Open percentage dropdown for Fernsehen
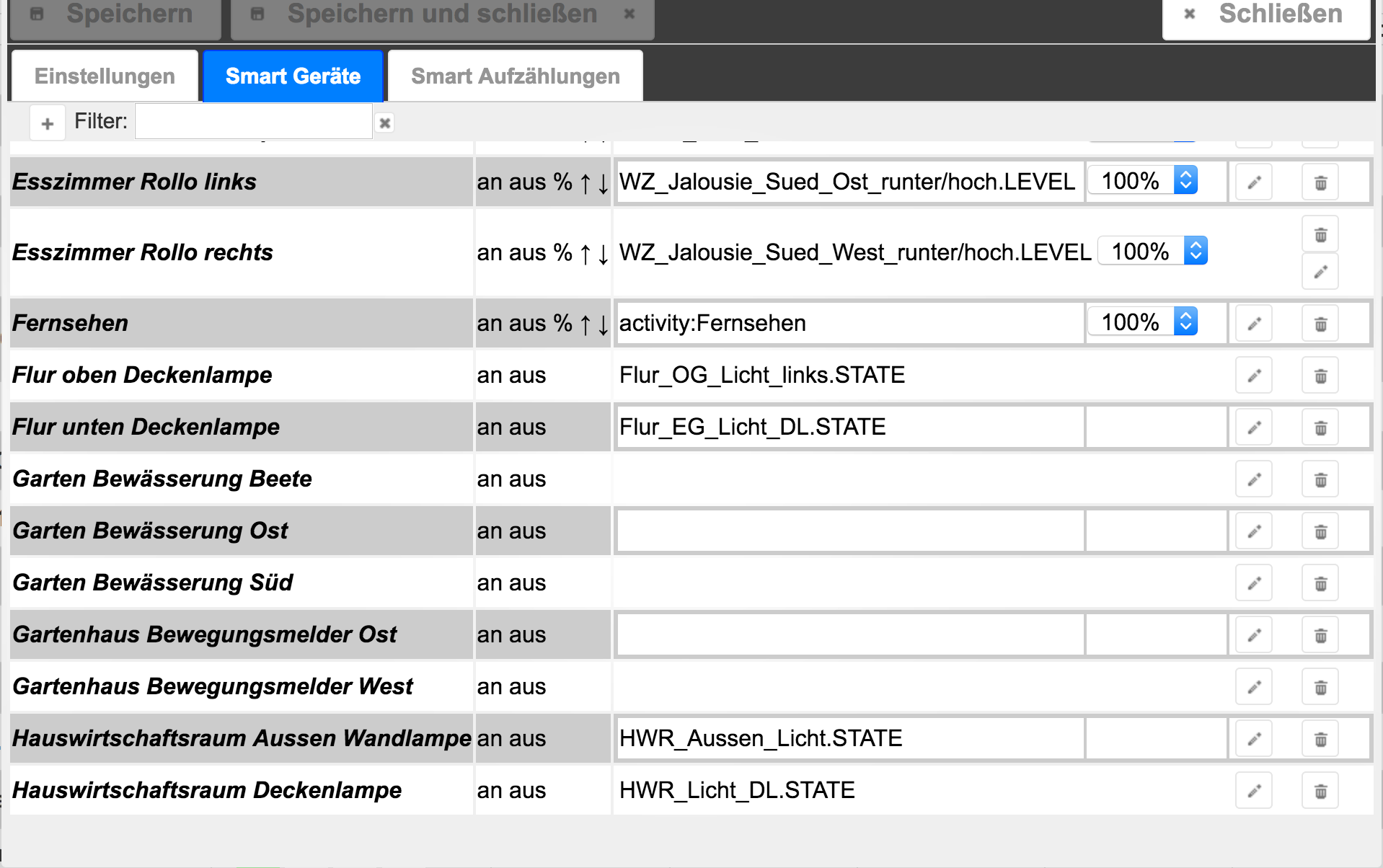Viewport: 1383px width, 868px height. pos(1143,322)
